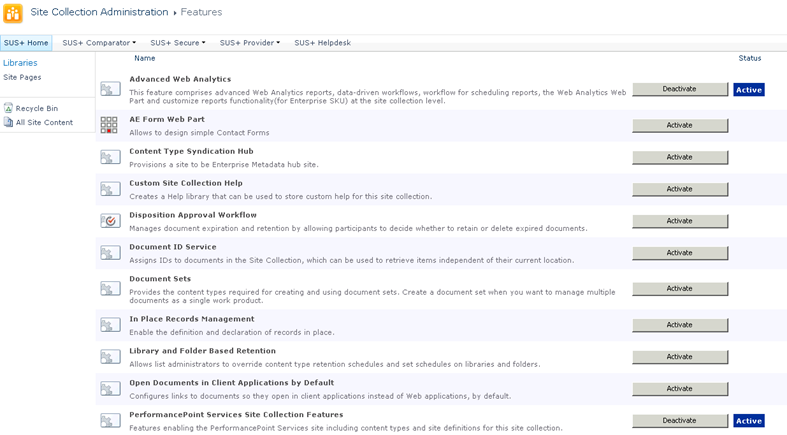Click the Custom Site Collection Help title
787x435 pixels.
point(186,183)
